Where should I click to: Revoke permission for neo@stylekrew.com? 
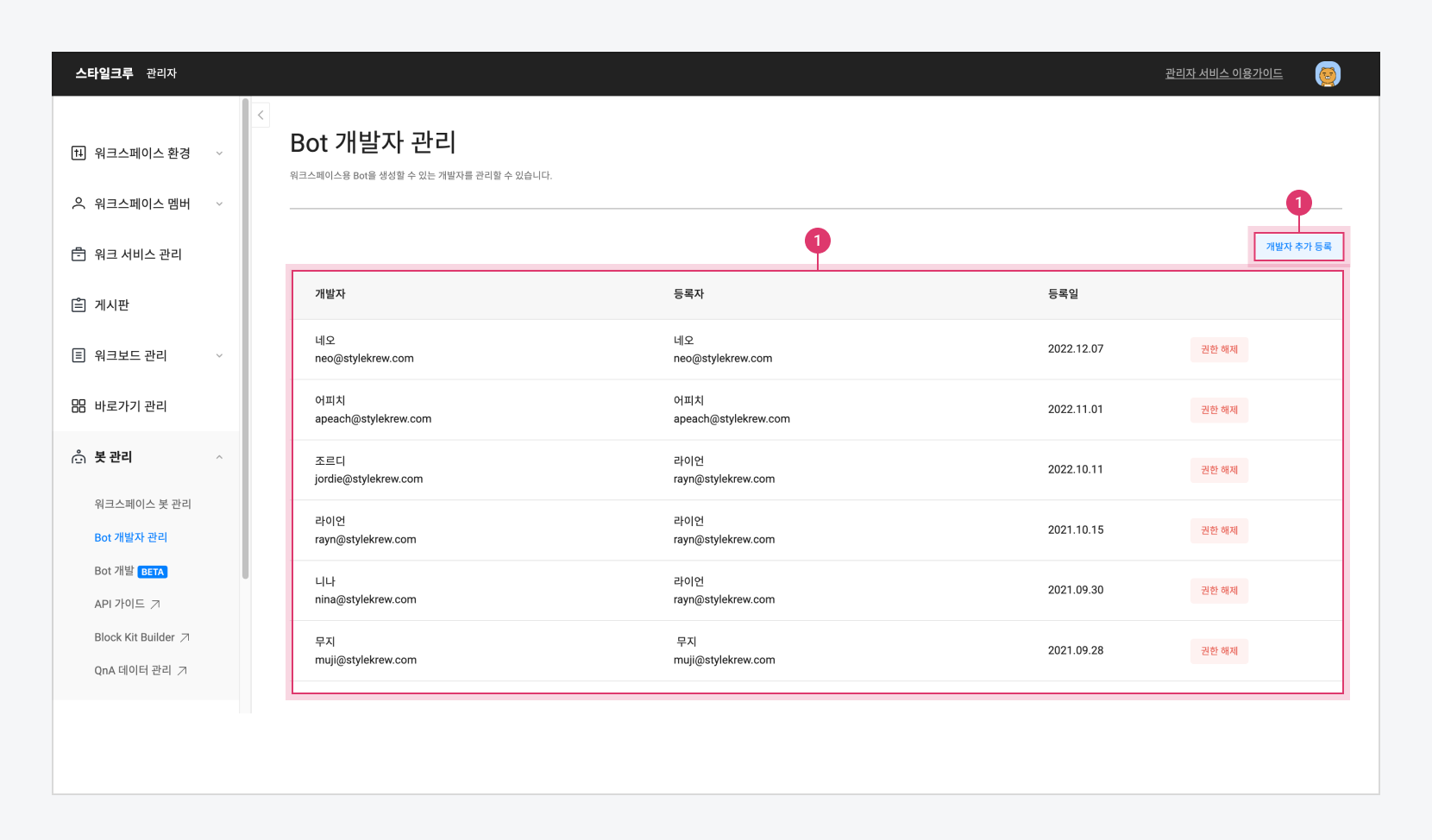click(1219, 349)
